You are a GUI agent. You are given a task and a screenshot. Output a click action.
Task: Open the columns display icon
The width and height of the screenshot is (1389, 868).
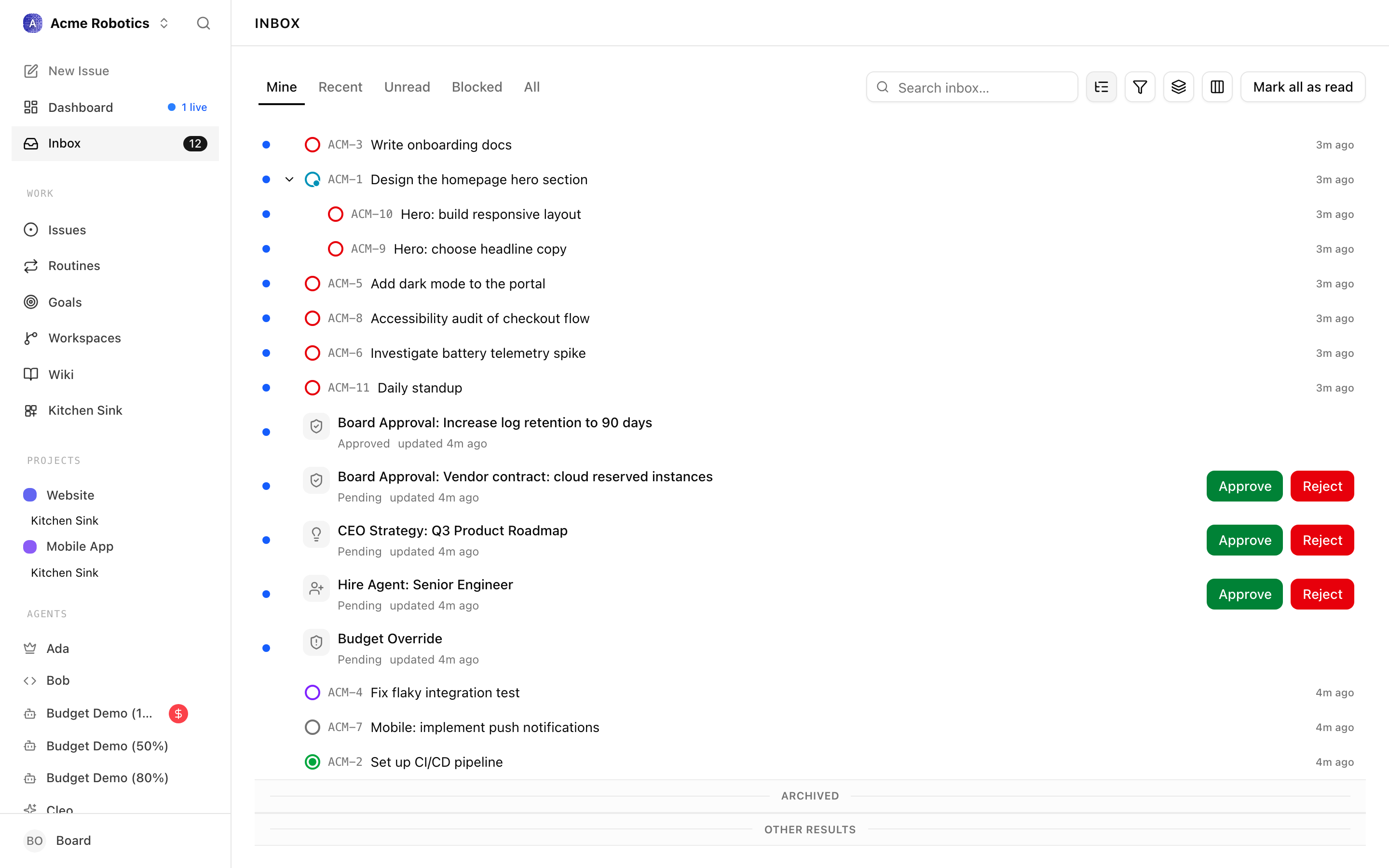pos(1217,87)
